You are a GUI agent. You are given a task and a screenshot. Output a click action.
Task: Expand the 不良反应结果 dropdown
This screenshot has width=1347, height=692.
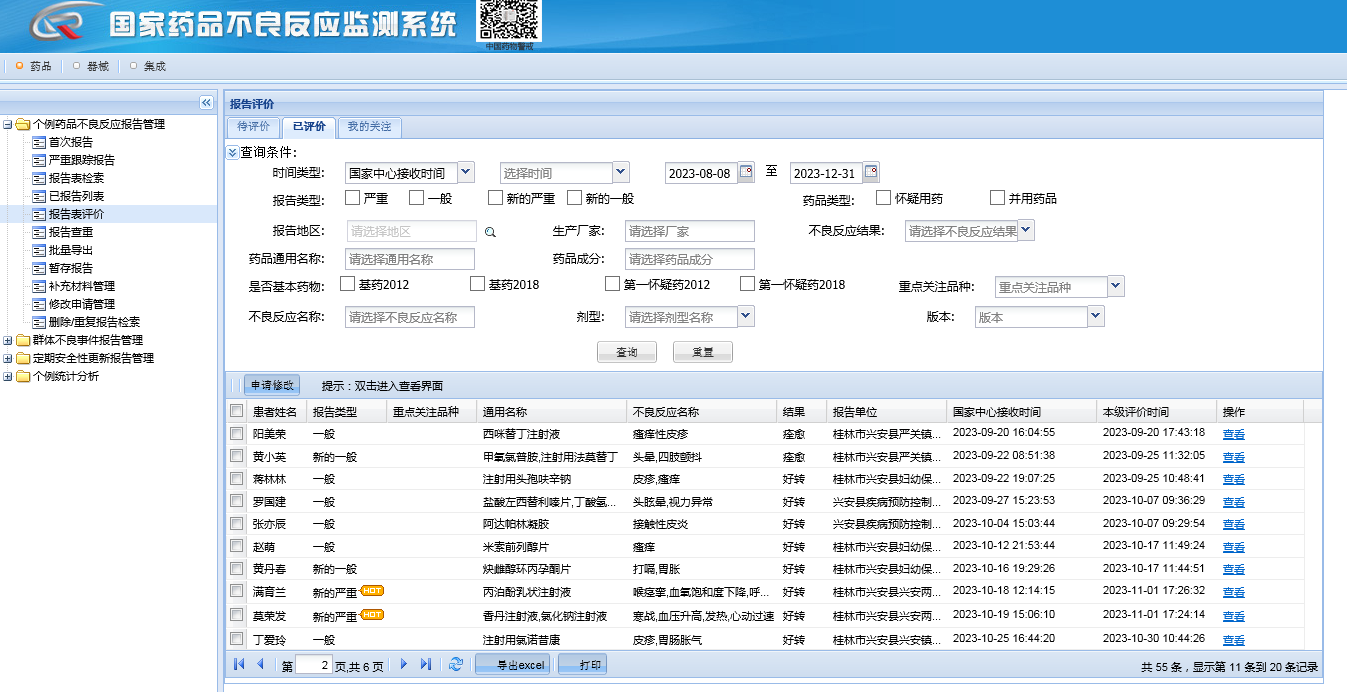coord(1026,230)
